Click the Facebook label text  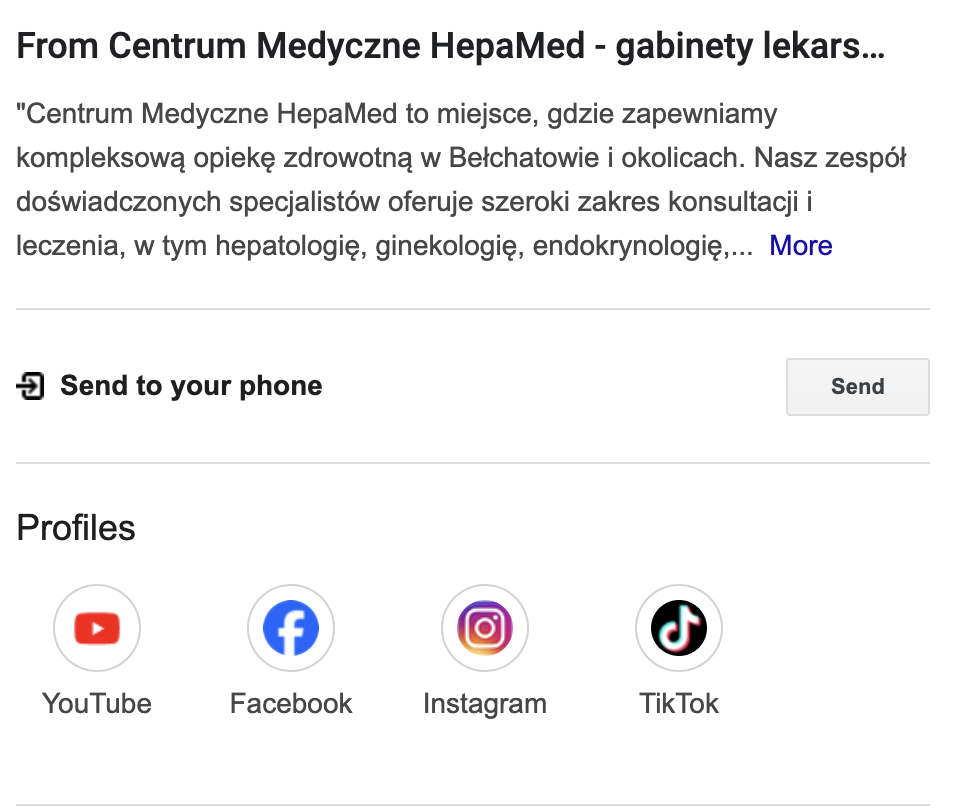290,703
